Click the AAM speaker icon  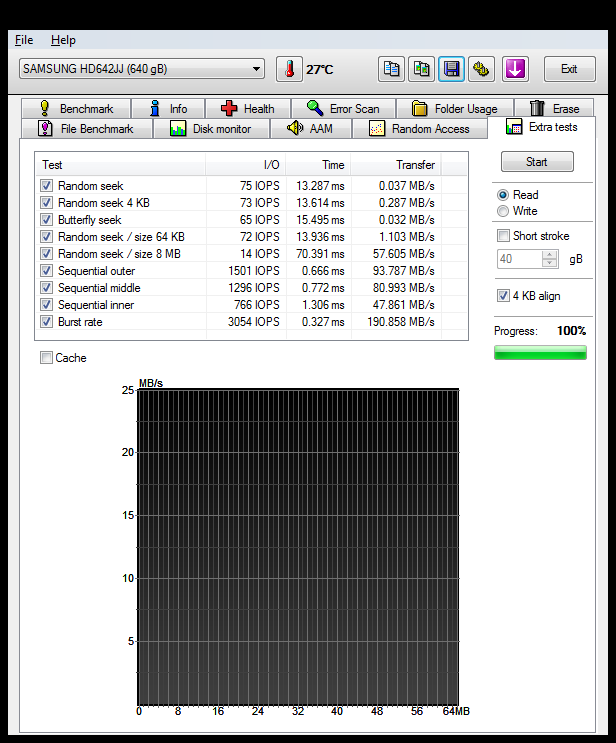click(295, 128)
